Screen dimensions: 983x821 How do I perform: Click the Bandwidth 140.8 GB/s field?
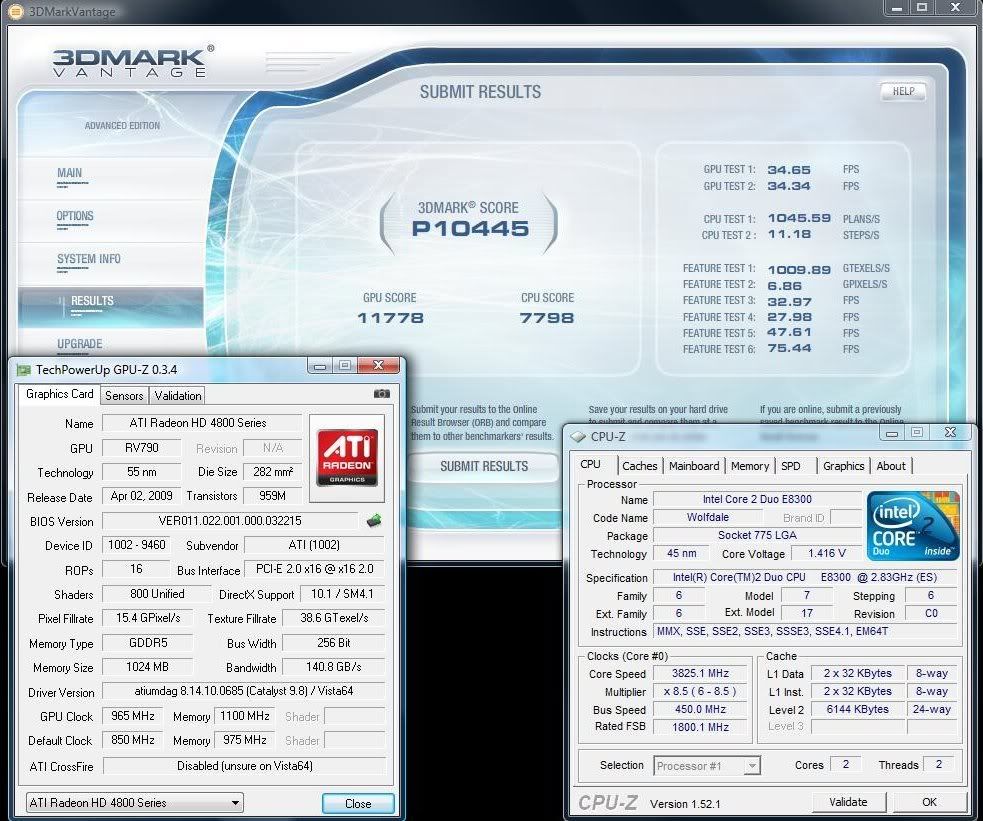334,667
